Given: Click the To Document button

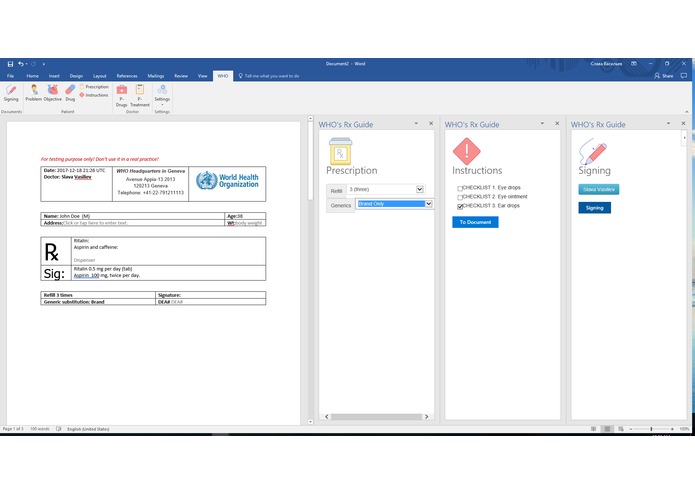Looking at the screenshot, I should 475,222.
